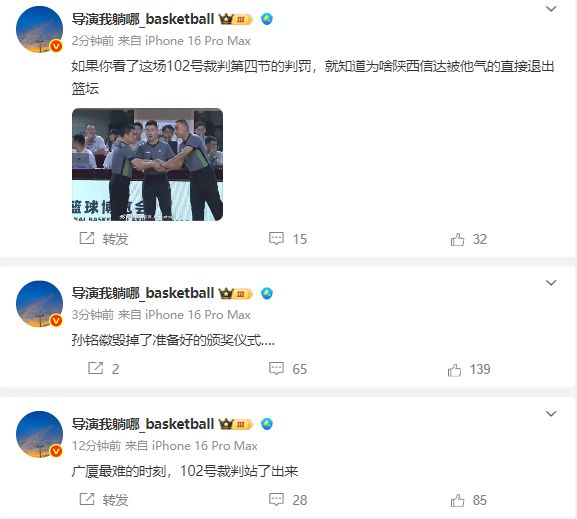Screen dimensions: 577x519
Task: Open comments on the post with 28 comments
Action: [x=288, y=499]
